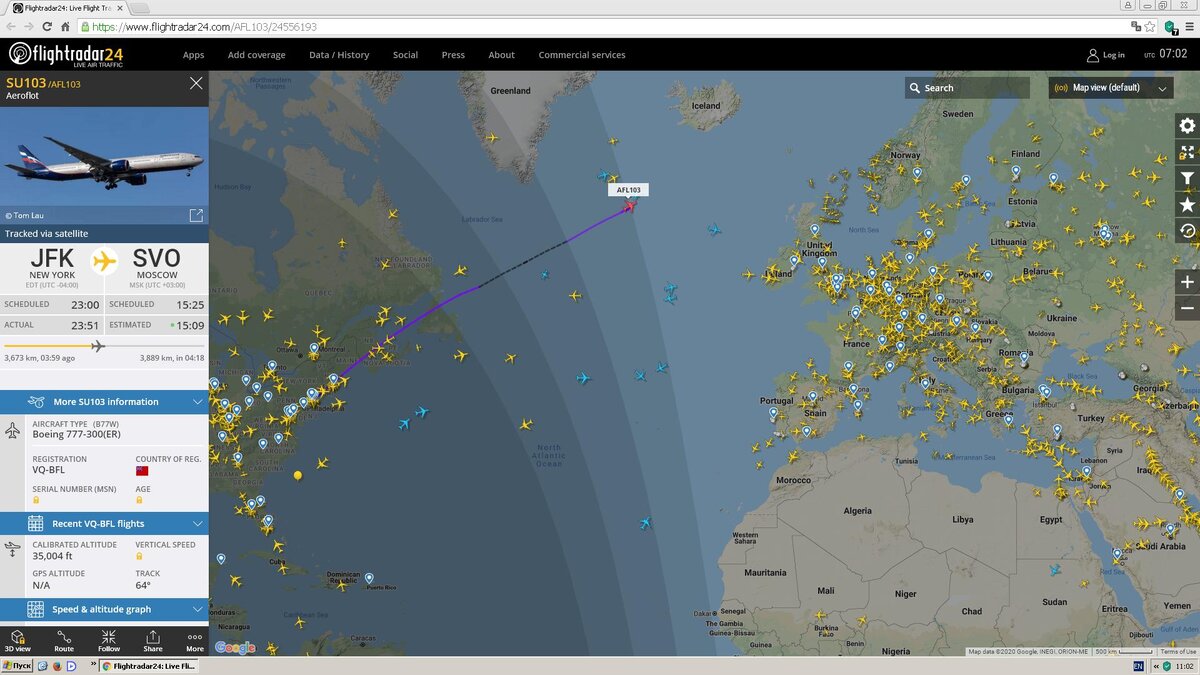Open the Add coverage menu

[x=256, y=55]
